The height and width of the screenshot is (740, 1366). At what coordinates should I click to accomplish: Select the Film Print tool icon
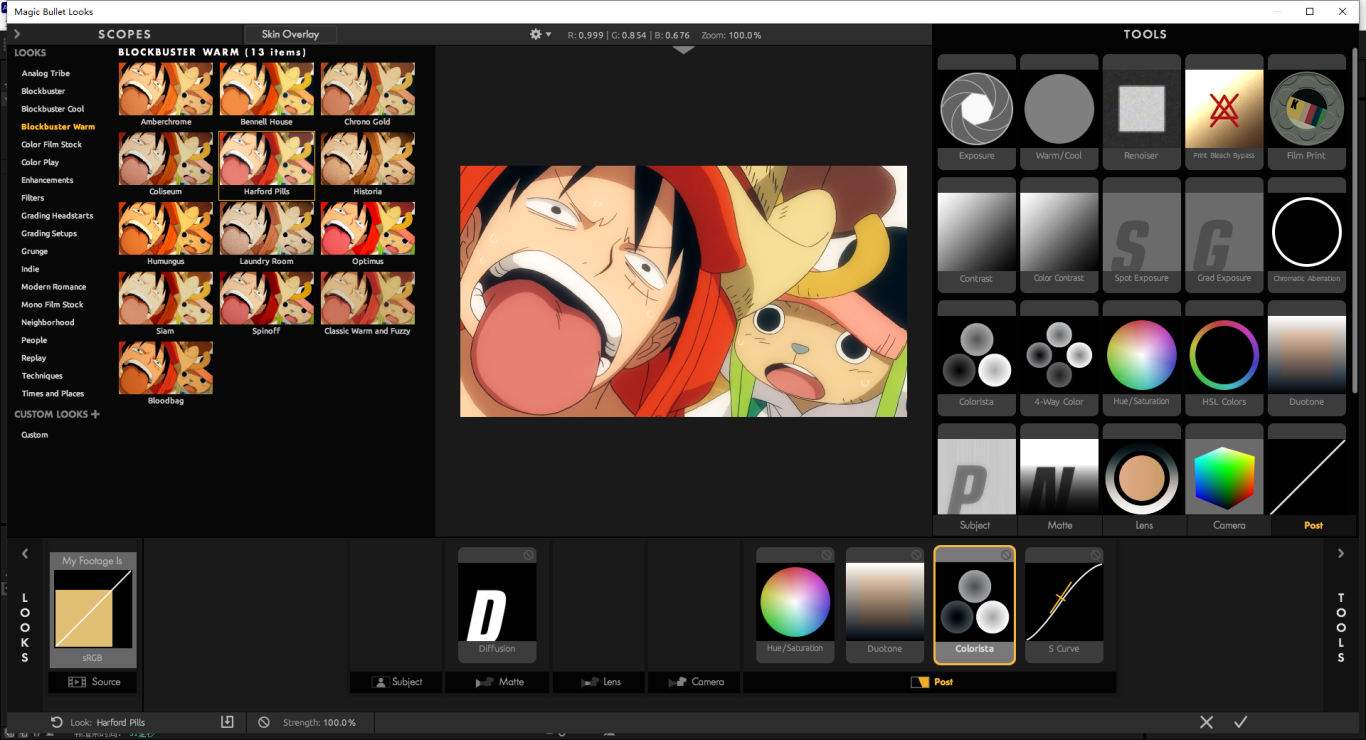pos(1306,110)
